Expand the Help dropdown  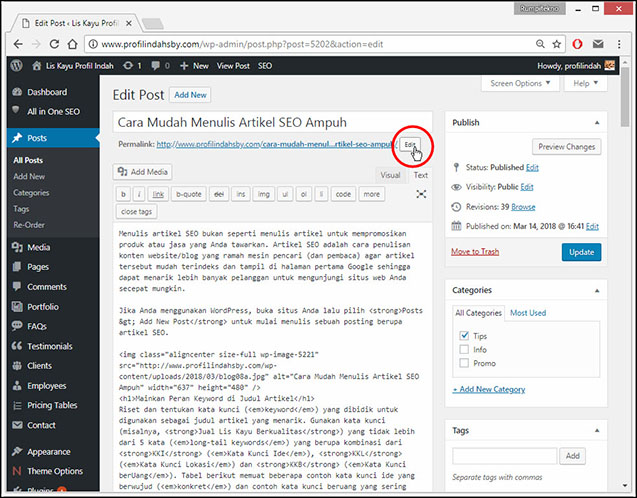pyautogui.click(x=585, y=83)
